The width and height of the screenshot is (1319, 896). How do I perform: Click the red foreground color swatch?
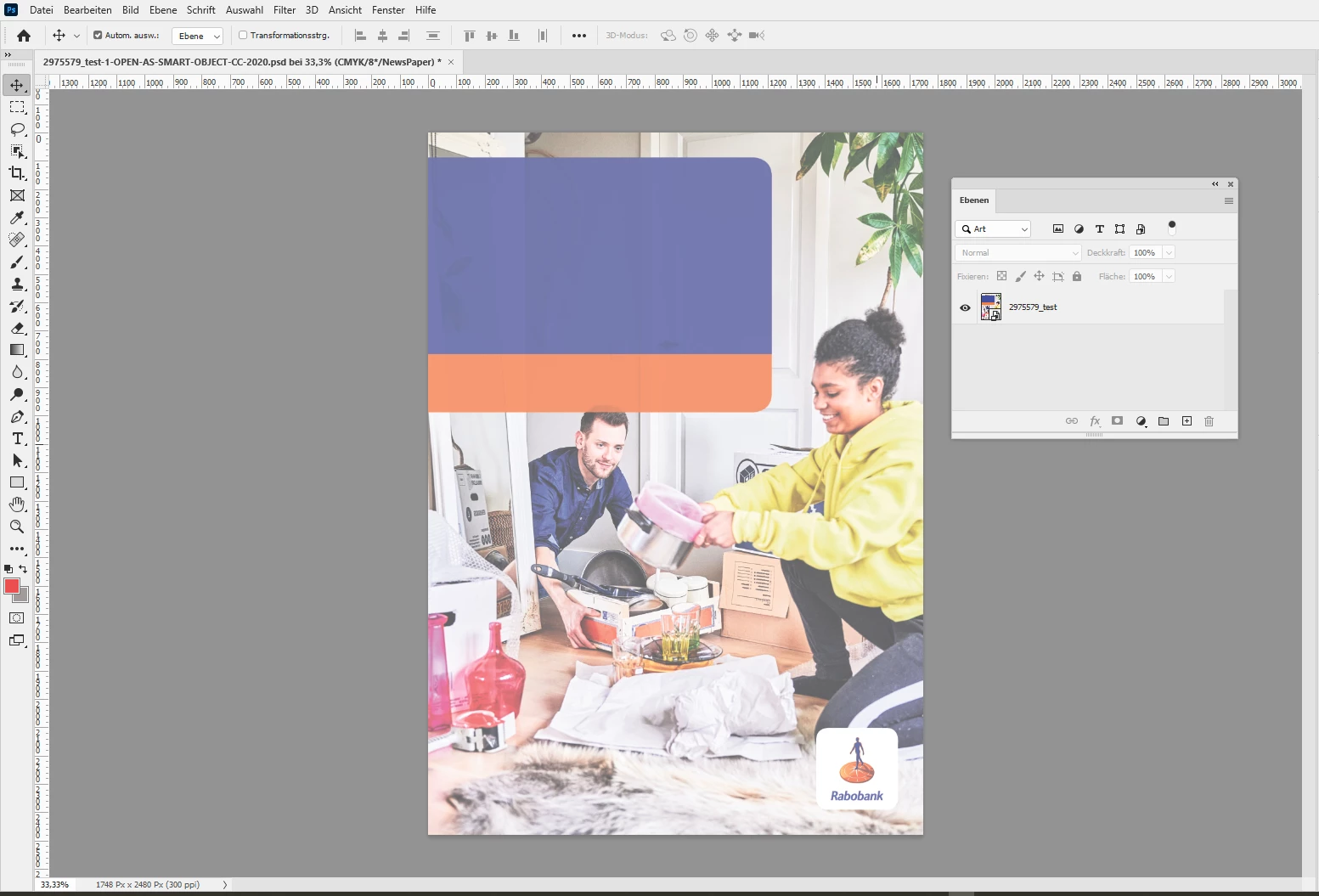tap(12, 586)
